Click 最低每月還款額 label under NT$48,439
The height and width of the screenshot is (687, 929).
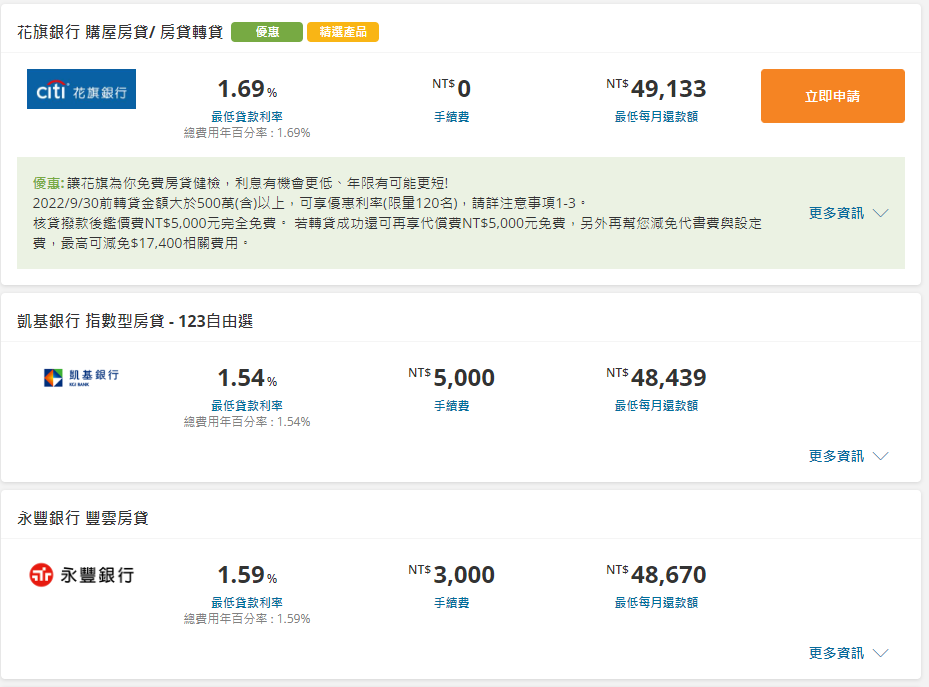pos(656,406)
